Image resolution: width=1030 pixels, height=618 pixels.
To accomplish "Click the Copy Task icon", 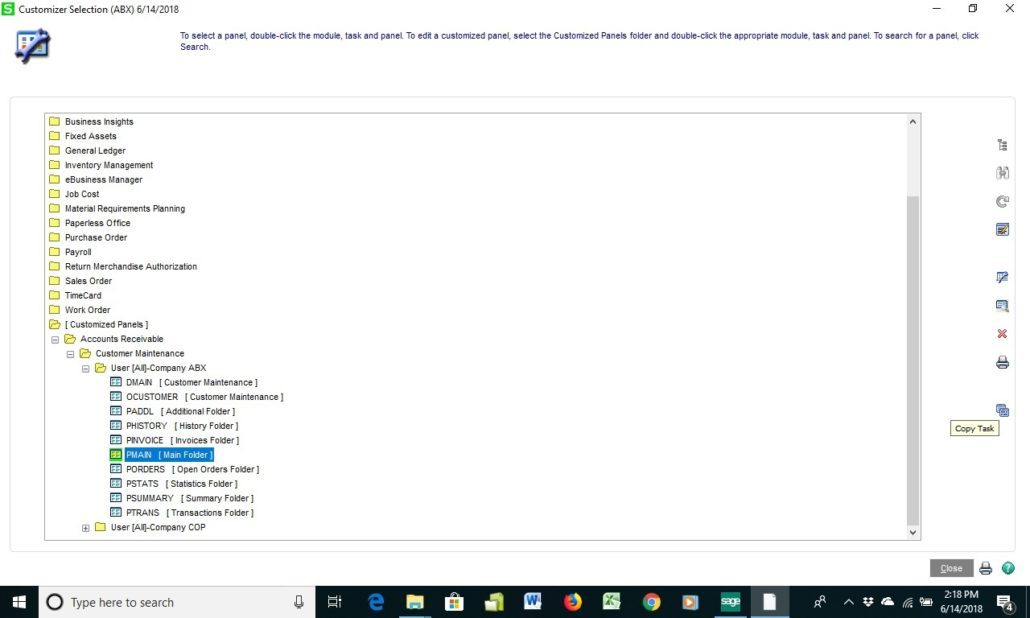I will [x=1002, y=410].
